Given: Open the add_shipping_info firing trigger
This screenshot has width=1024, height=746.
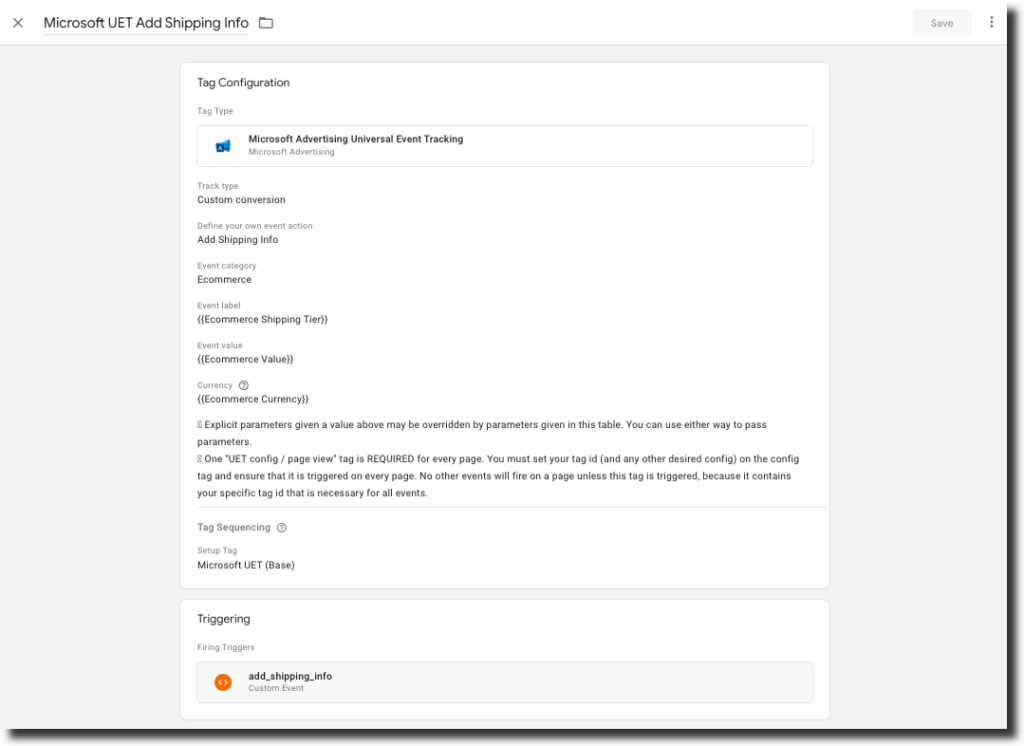Looking at the screenshot, I should (x=290, y=677).
